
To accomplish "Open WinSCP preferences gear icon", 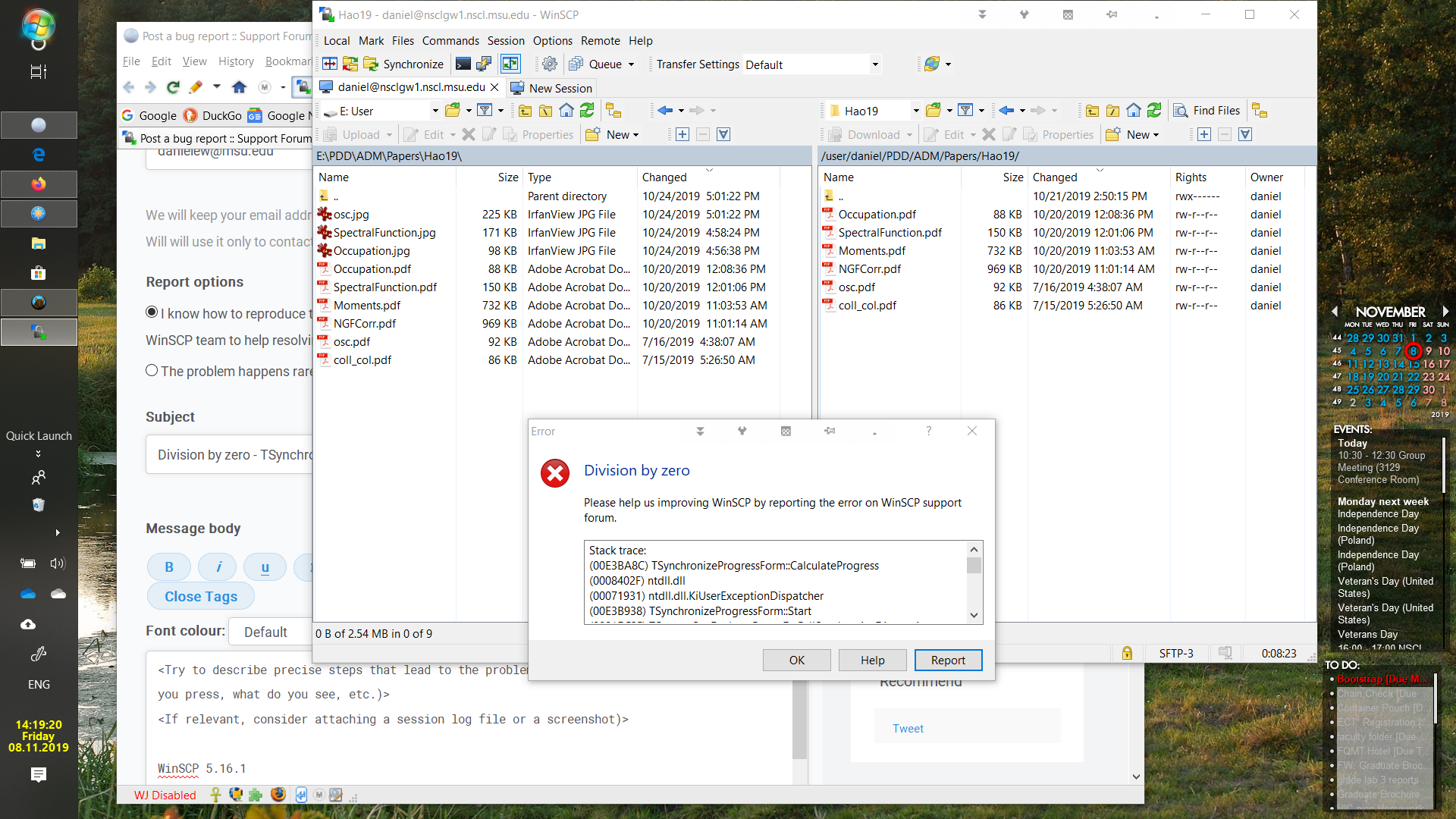I will (550, 64).
